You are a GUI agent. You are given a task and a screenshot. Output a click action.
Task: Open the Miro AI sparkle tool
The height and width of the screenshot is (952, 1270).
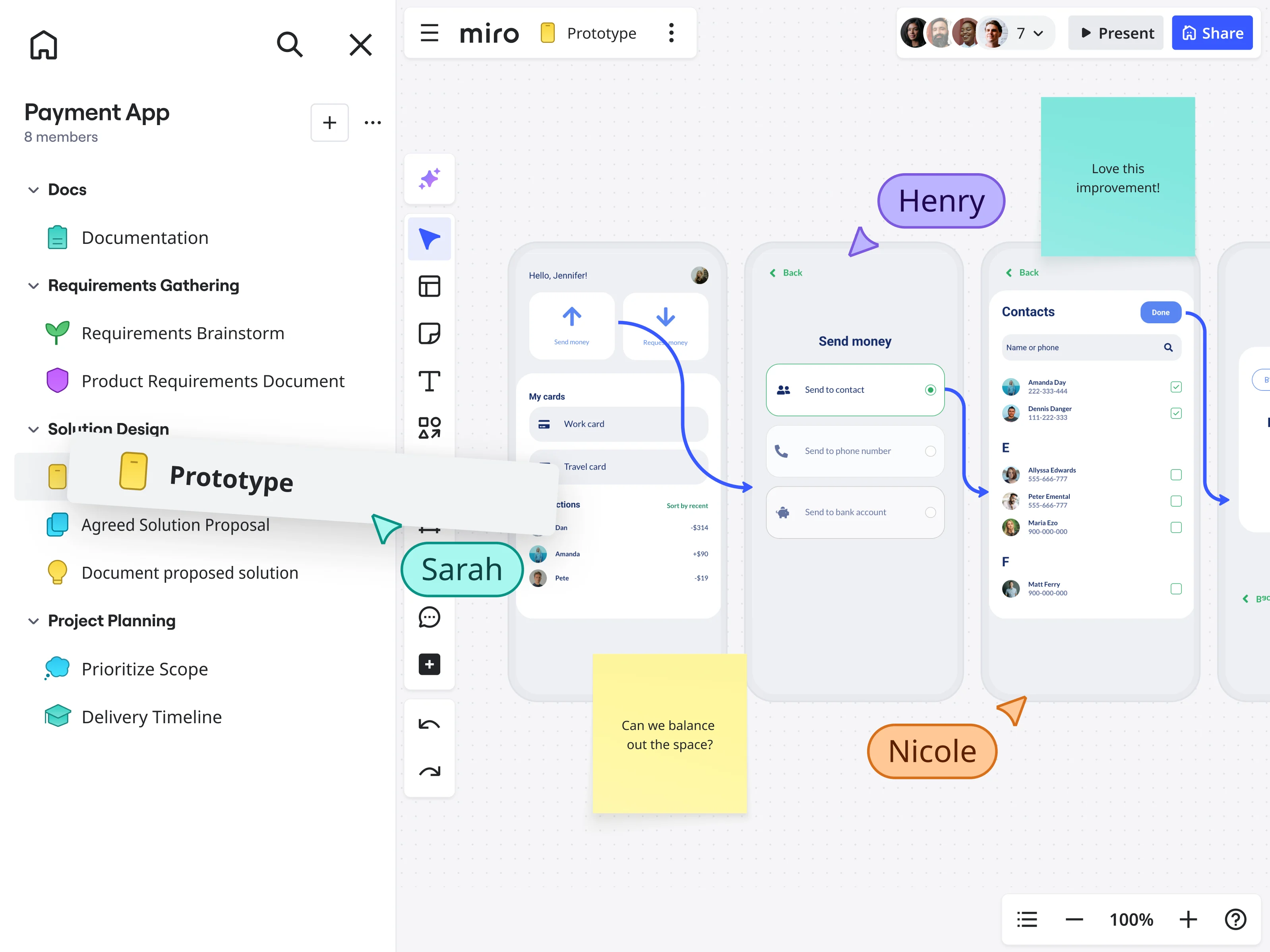tap(429, 179)
